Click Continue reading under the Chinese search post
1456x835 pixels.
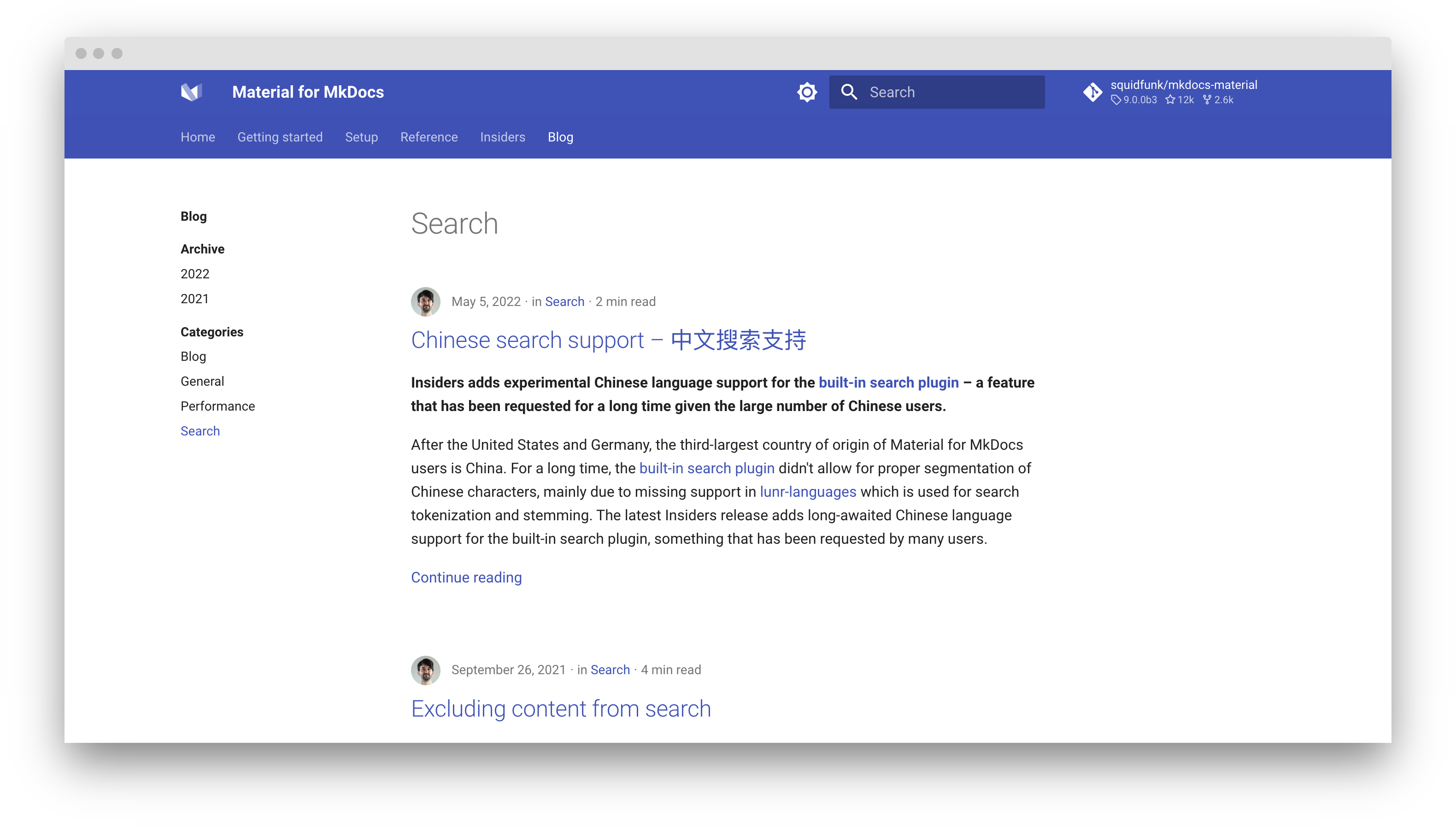[466, 577]
